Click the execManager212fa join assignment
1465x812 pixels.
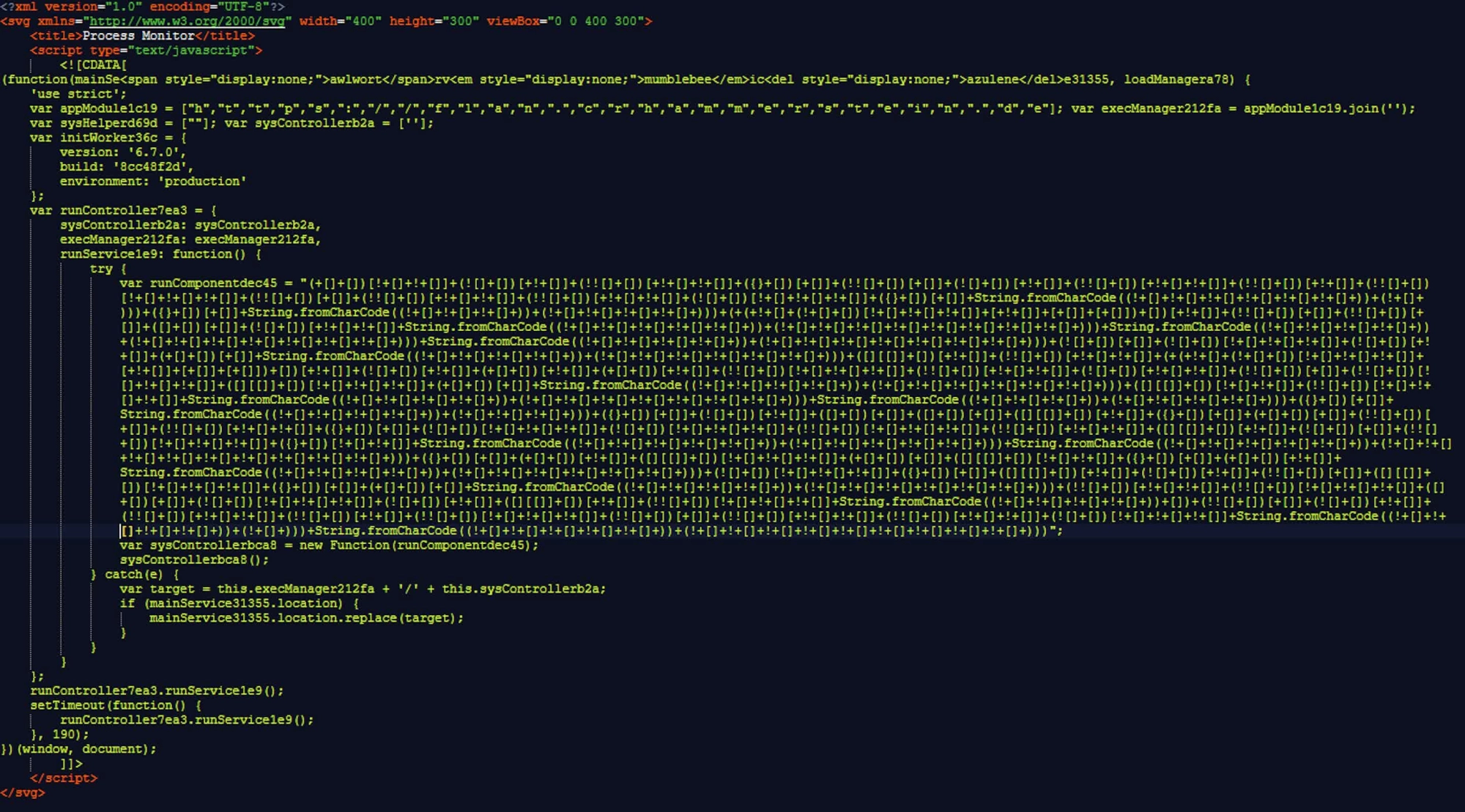[1243, 108]
